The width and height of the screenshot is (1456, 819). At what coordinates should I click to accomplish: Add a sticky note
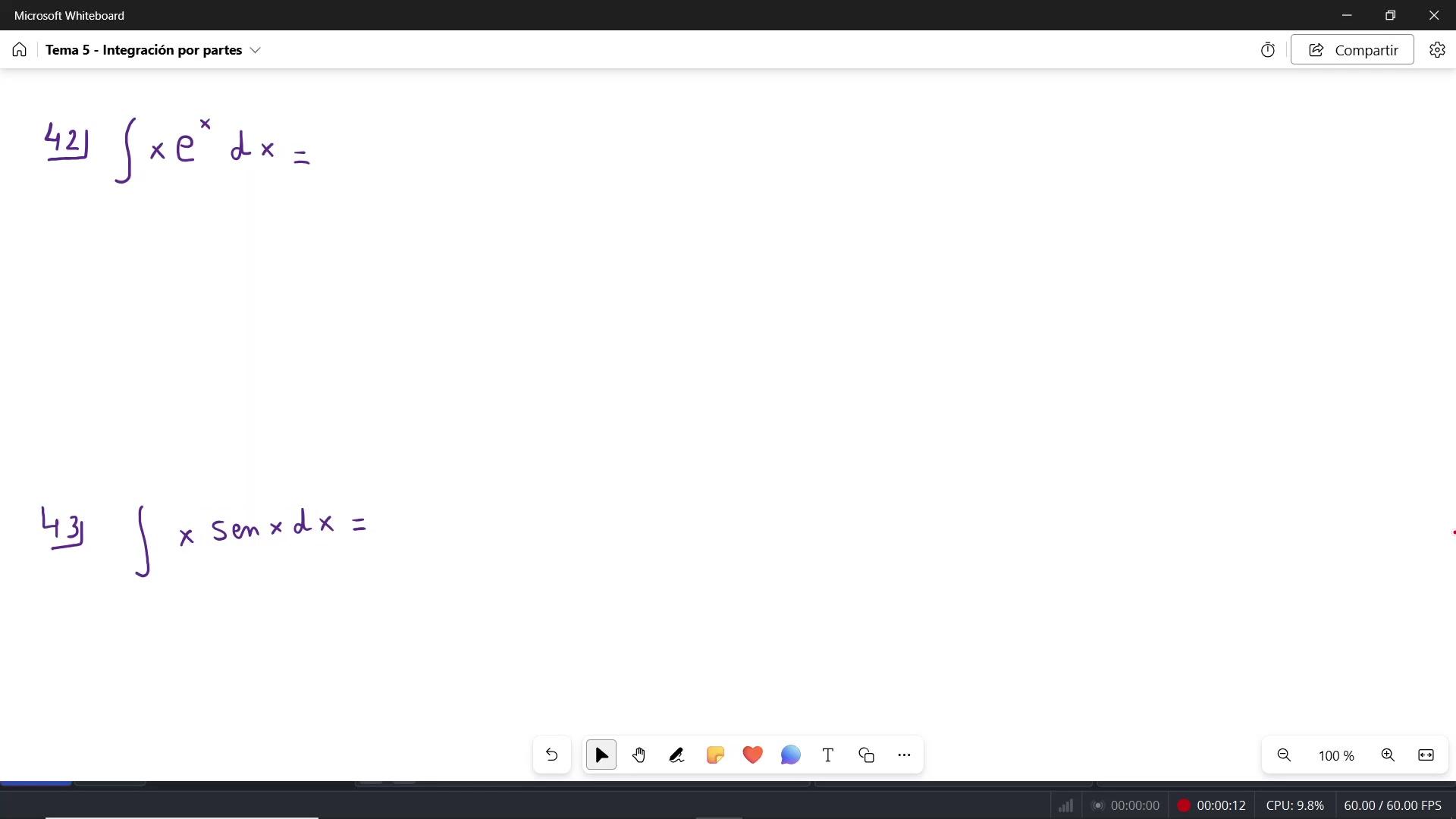coord(714,755)
